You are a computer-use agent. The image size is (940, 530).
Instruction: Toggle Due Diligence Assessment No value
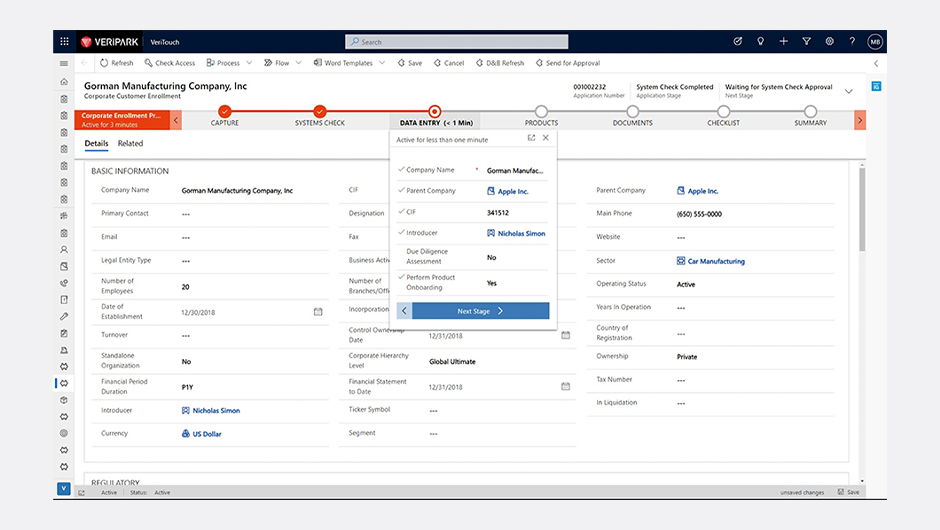pyautogui.click(x=492, y=257)
